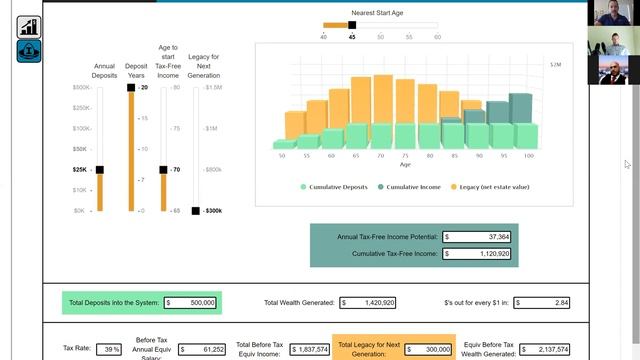Click the Legacy for Next Generation slider handle
The width and height of the screenshot is (640, 360).
click(x=196, y=211)
